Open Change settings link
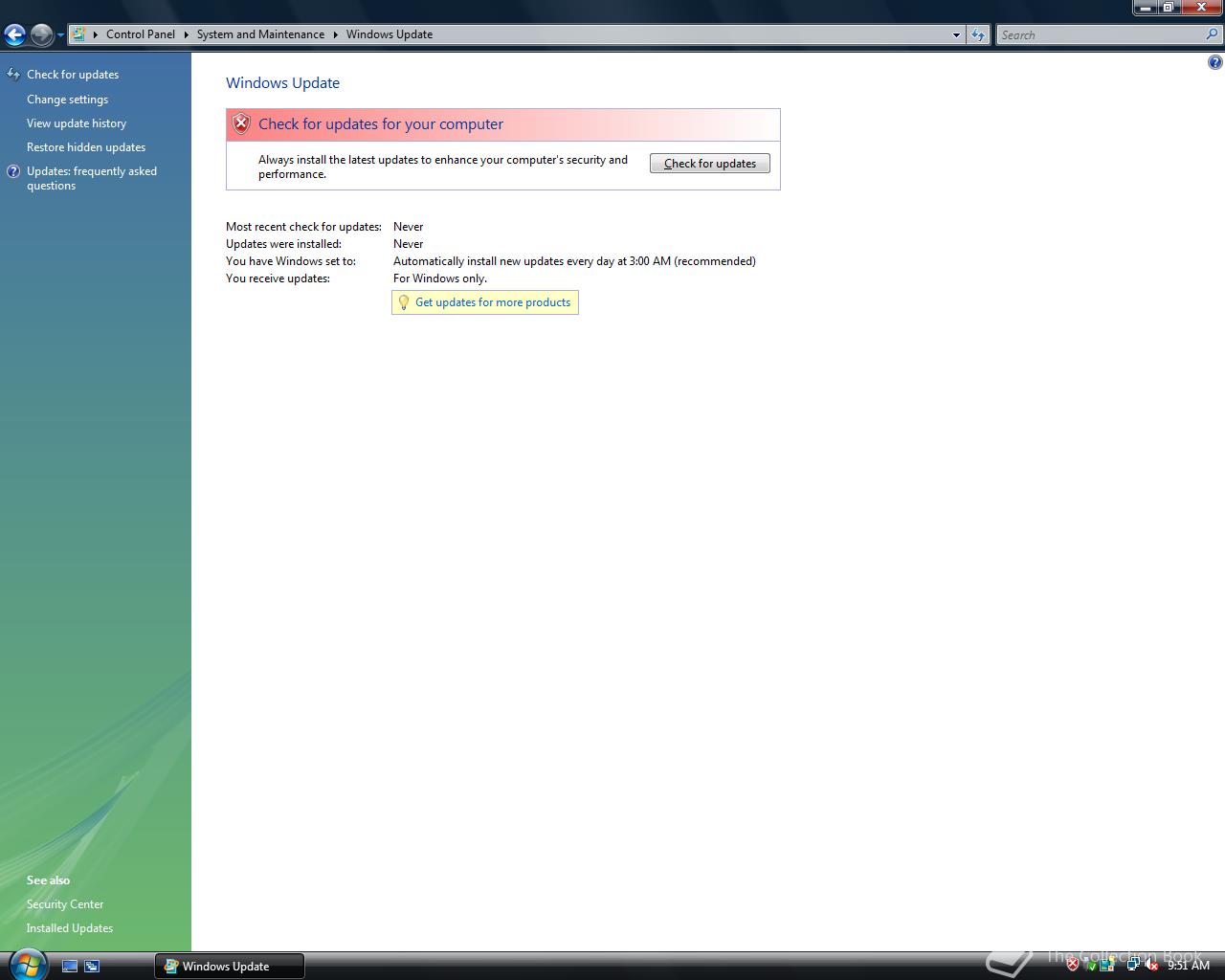 point(67,100)
